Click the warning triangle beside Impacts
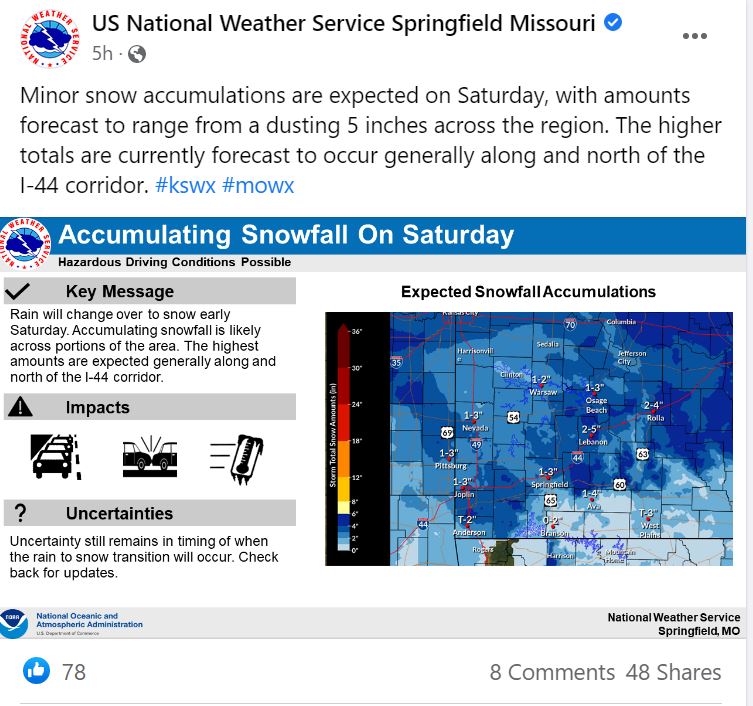 click(x=20, y=407)
